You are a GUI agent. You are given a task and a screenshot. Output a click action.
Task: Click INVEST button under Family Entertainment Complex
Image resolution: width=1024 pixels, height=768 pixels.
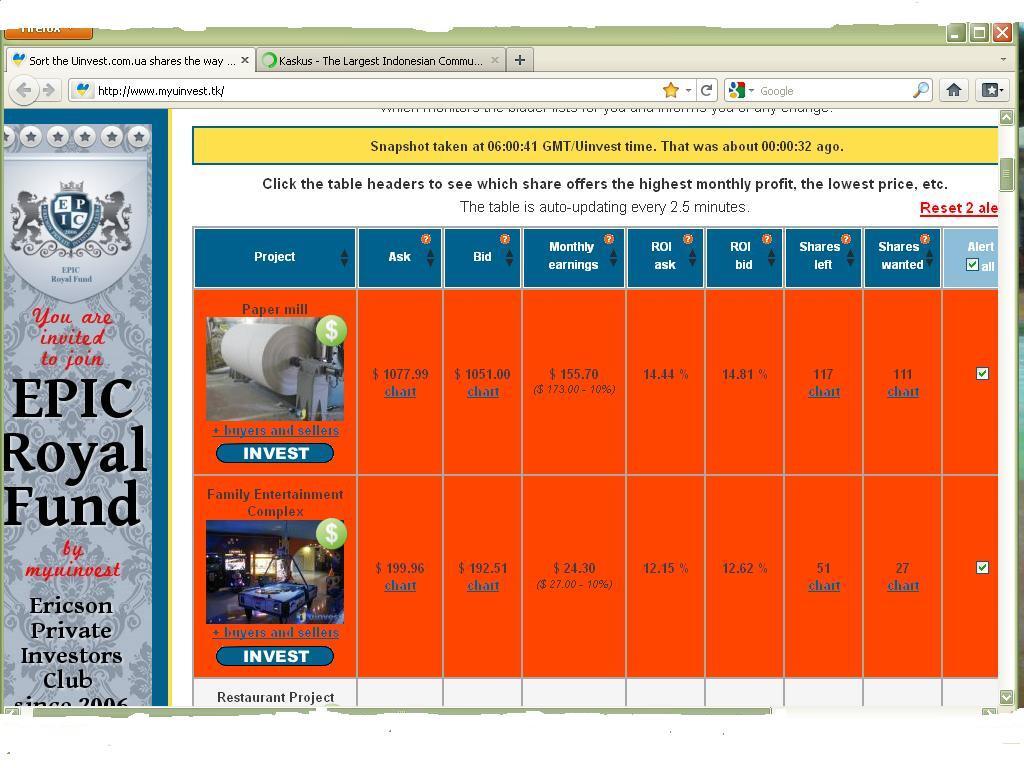275,656
